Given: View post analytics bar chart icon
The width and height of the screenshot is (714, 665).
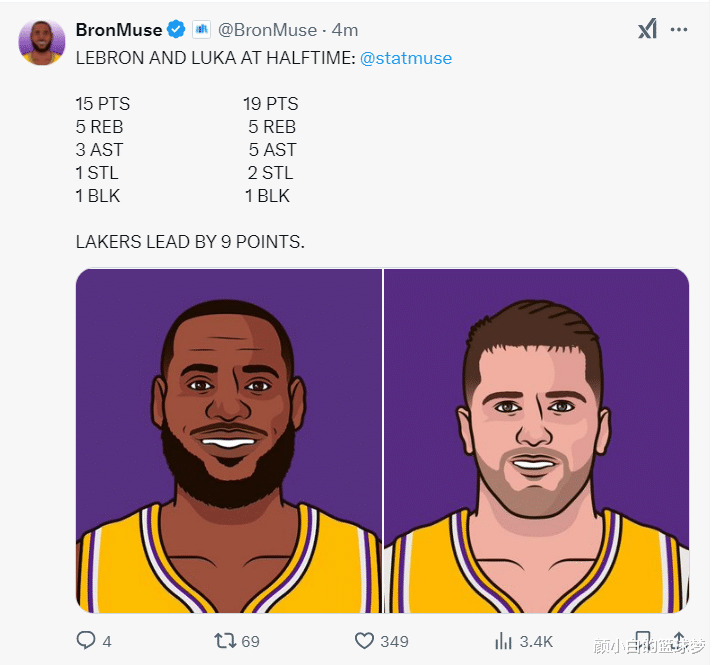Looking at the screenshot, I should point(503,641).
